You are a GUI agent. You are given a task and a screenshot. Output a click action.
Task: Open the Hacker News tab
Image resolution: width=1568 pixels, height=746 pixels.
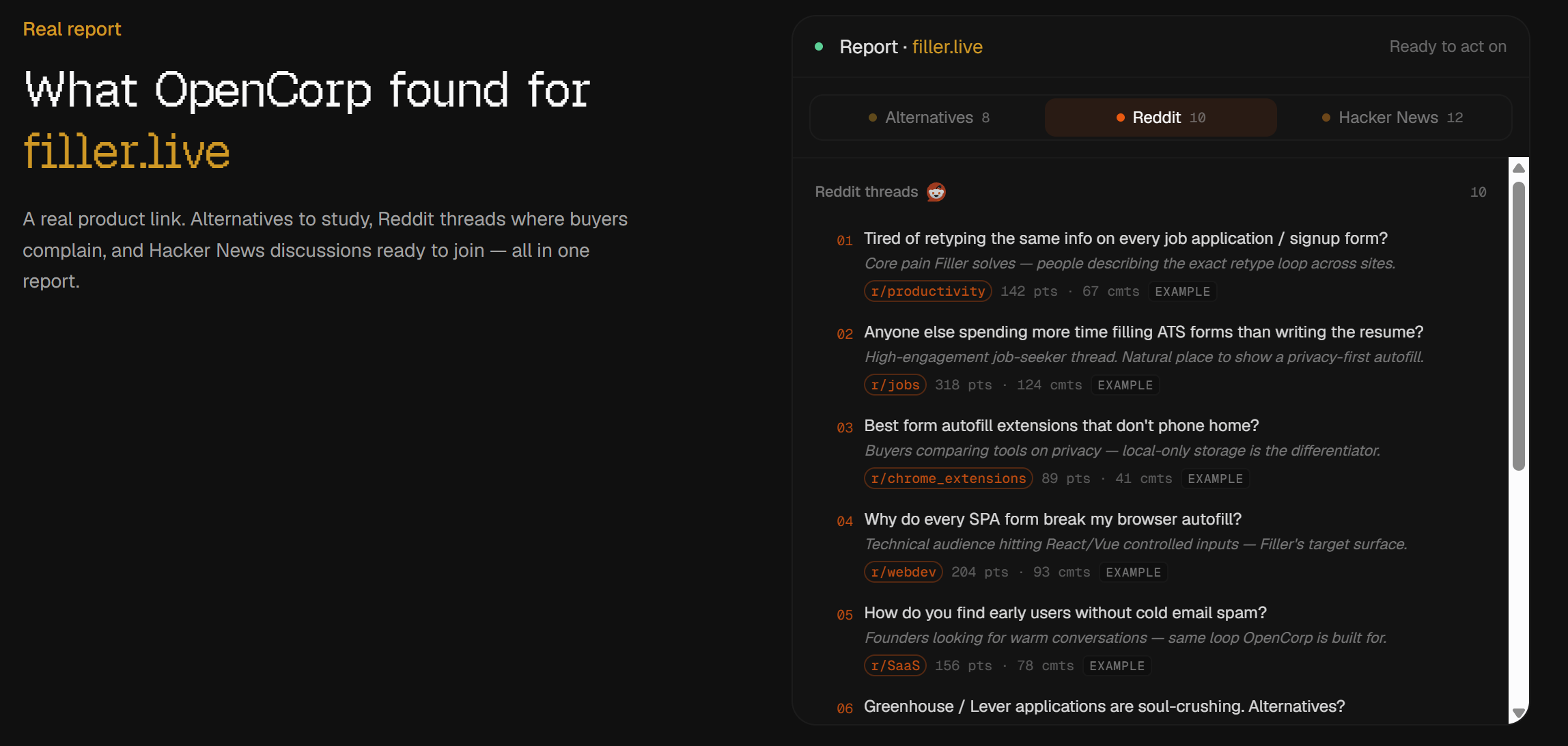[1393, 118]
